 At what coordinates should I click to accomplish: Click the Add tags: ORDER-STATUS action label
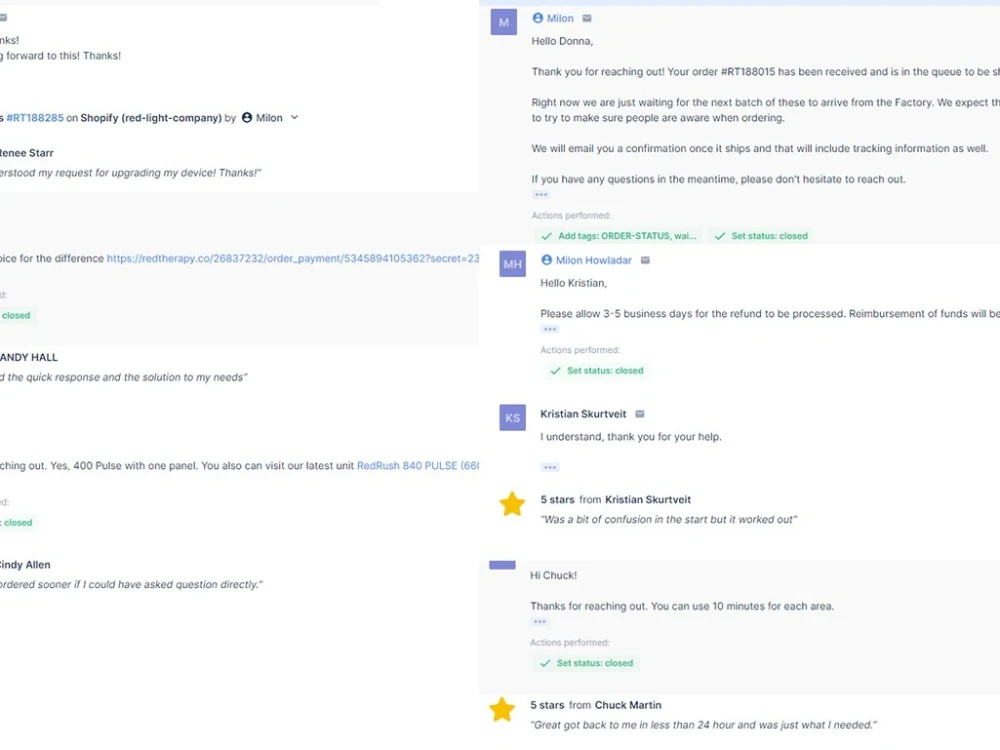pos(612,235)
